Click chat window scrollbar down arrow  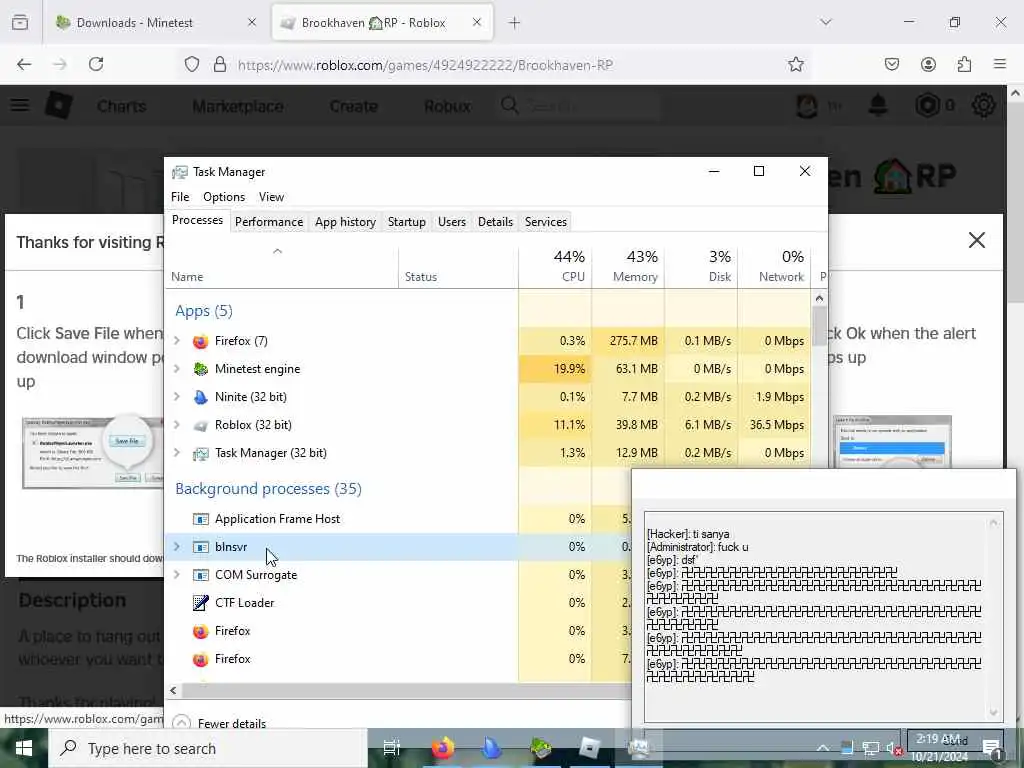tap(994, 712)
